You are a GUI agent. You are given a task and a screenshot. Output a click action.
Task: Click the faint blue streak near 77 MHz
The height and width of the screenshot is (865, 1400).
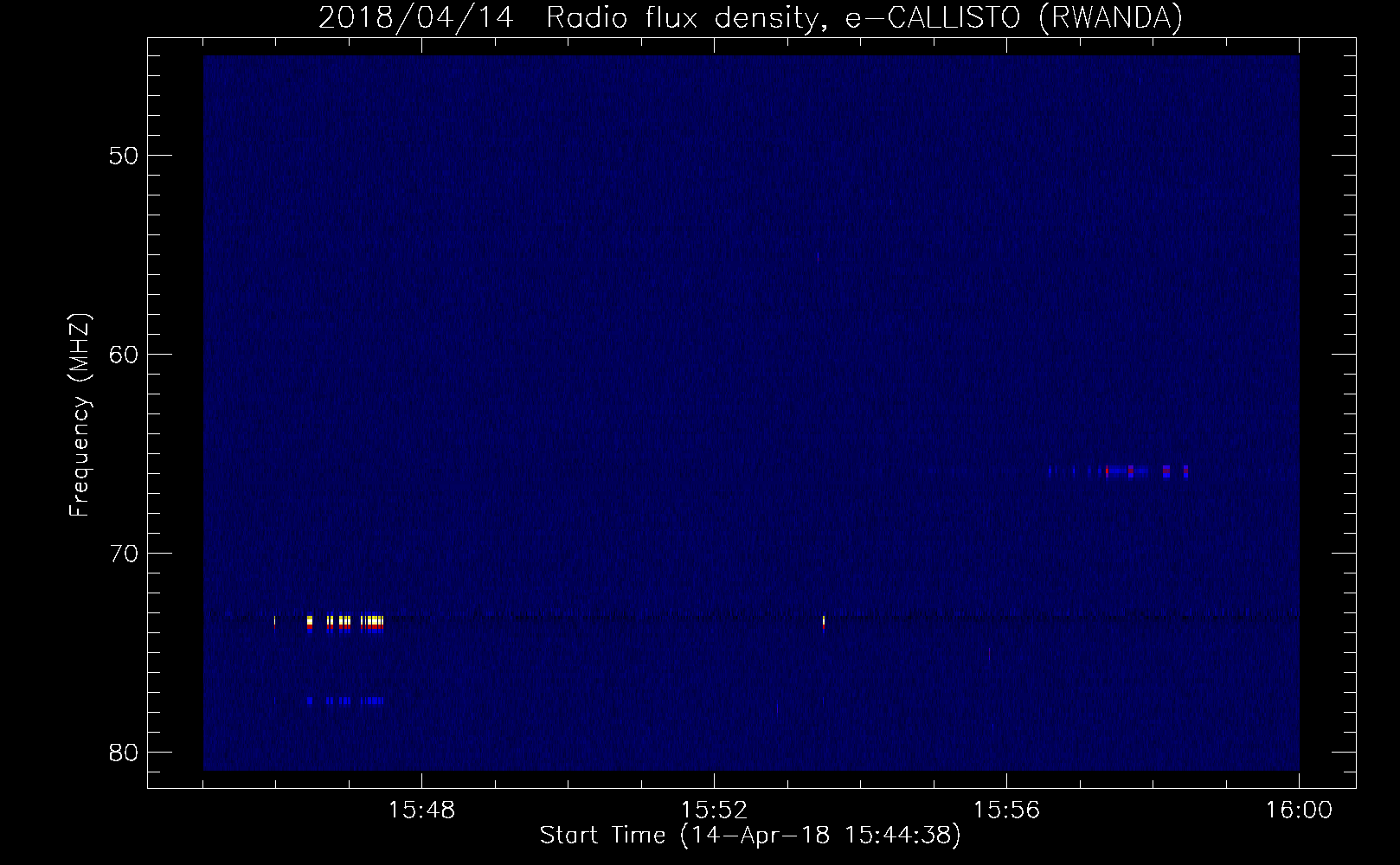(345, 701)
